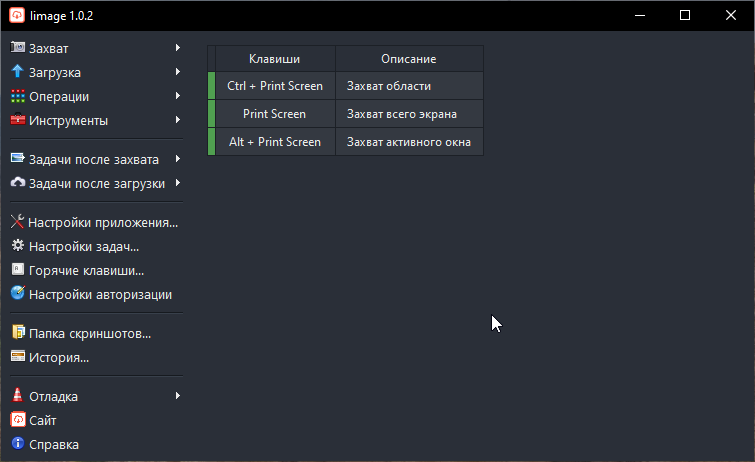The width and height of the screenshot is (755, 462).
Task: Click the Настройки задач gear icon
Action: pyautogui.click(x=17, y=246)
